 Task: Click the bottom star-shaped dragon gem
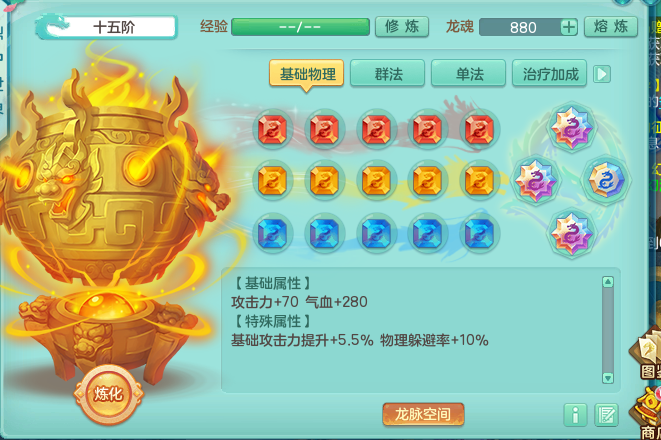tap(571, 233)
